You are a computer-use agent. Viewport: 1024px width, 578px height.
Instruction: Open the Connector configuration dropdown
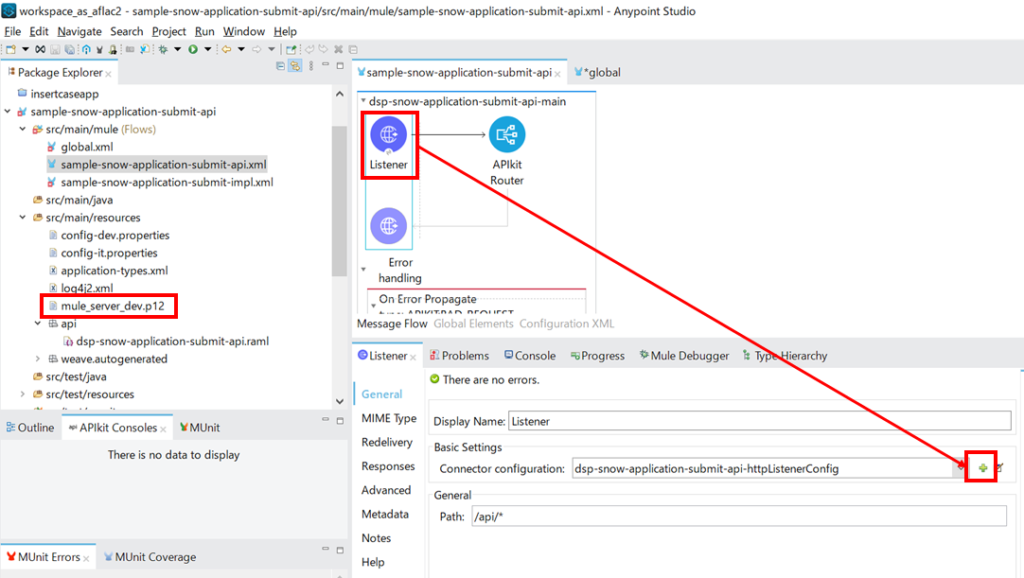(959, 468)
